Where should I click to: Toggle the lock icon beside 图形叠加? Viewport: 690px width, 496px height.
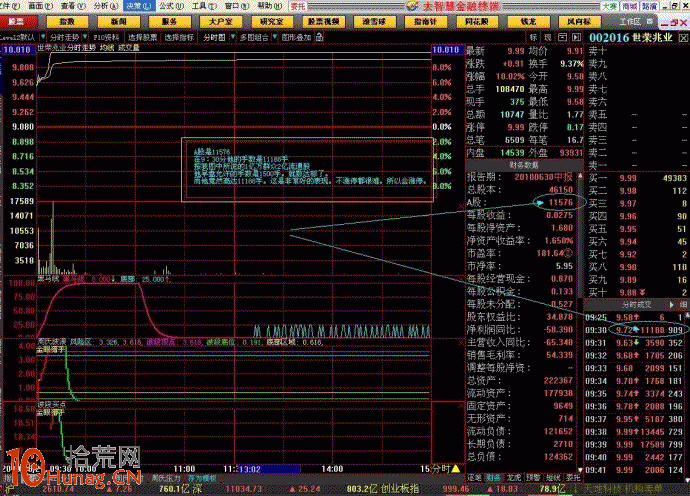click(320, 37)
